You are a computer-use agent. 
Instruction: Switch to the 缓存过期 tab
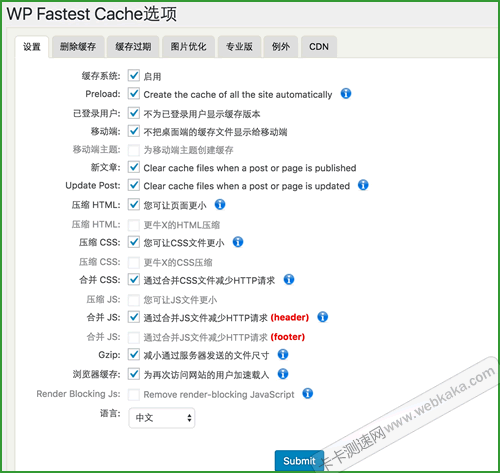133,47
